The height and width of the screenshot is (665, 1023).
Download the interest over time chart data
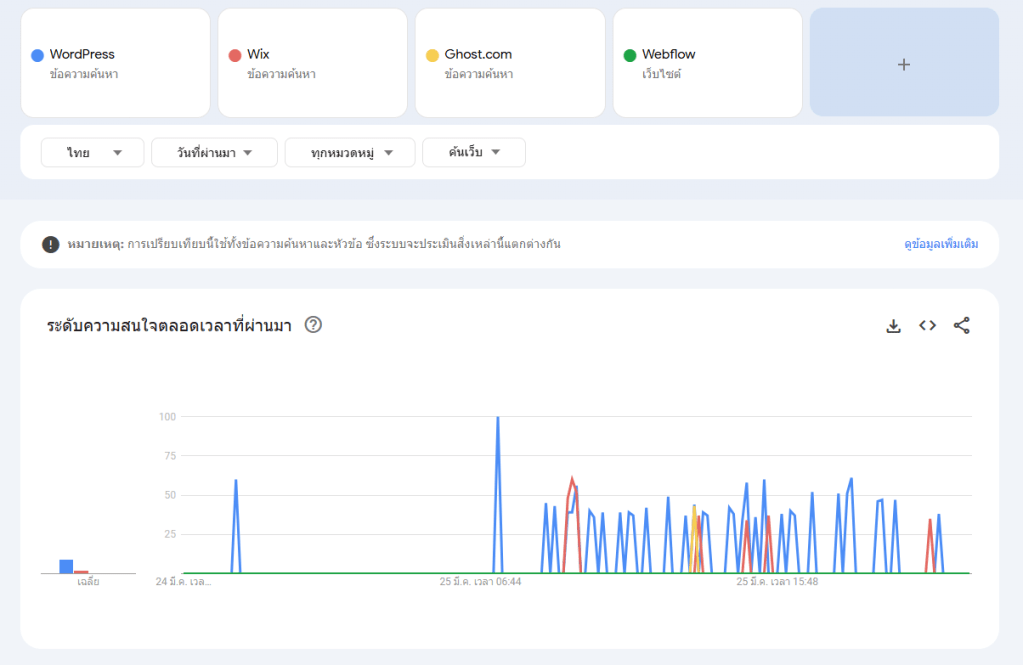893,326
